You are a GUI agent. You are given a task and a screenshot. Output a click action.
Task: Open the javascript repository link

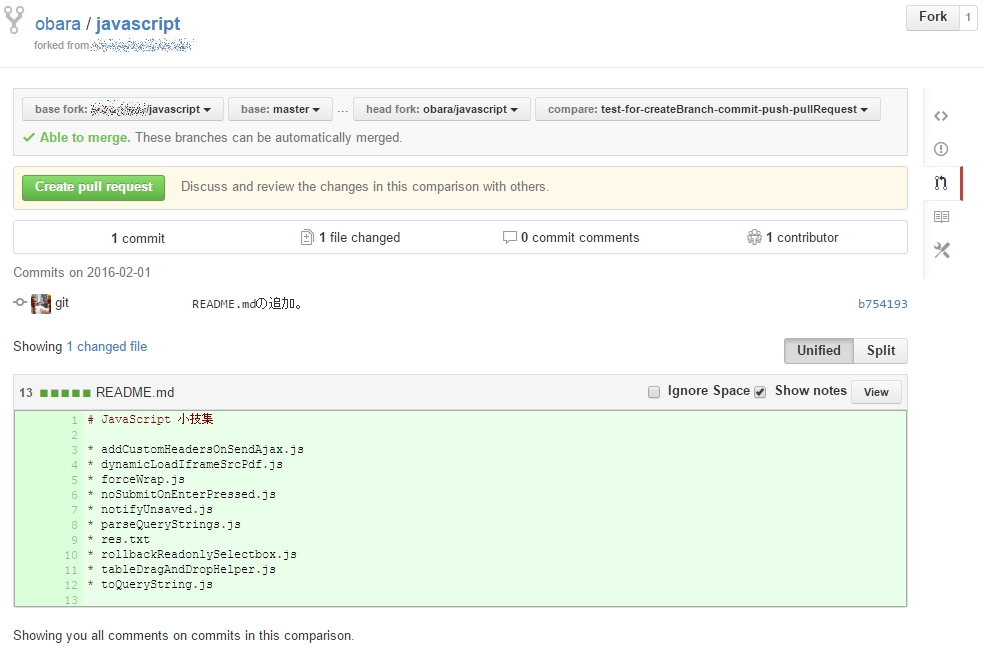coord(137,24)
